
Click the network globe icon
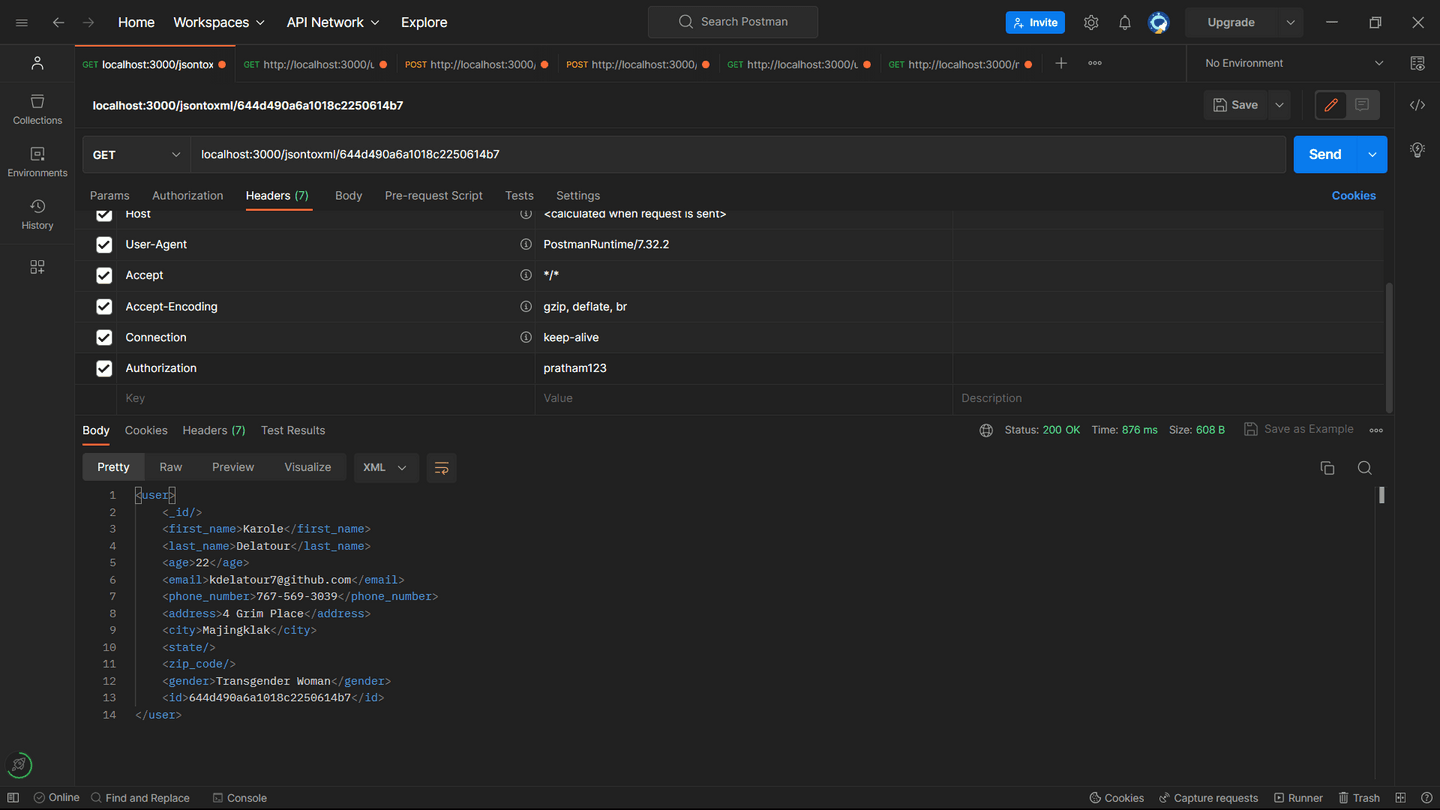click(x=986, y=430)
